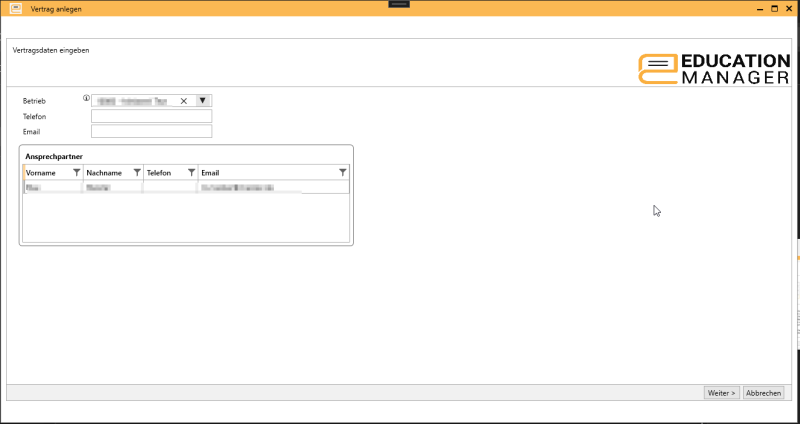Viewport: 800px width, 424px height.
Task: Open the Betrieb dropdown list
Action: pyautogui.click(x=203, y=100)
